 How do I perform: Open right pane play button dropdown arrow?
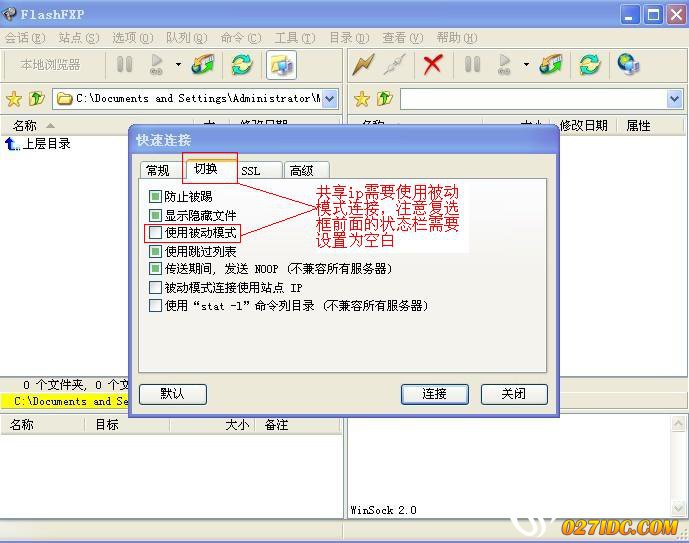(x=526, y=65)
